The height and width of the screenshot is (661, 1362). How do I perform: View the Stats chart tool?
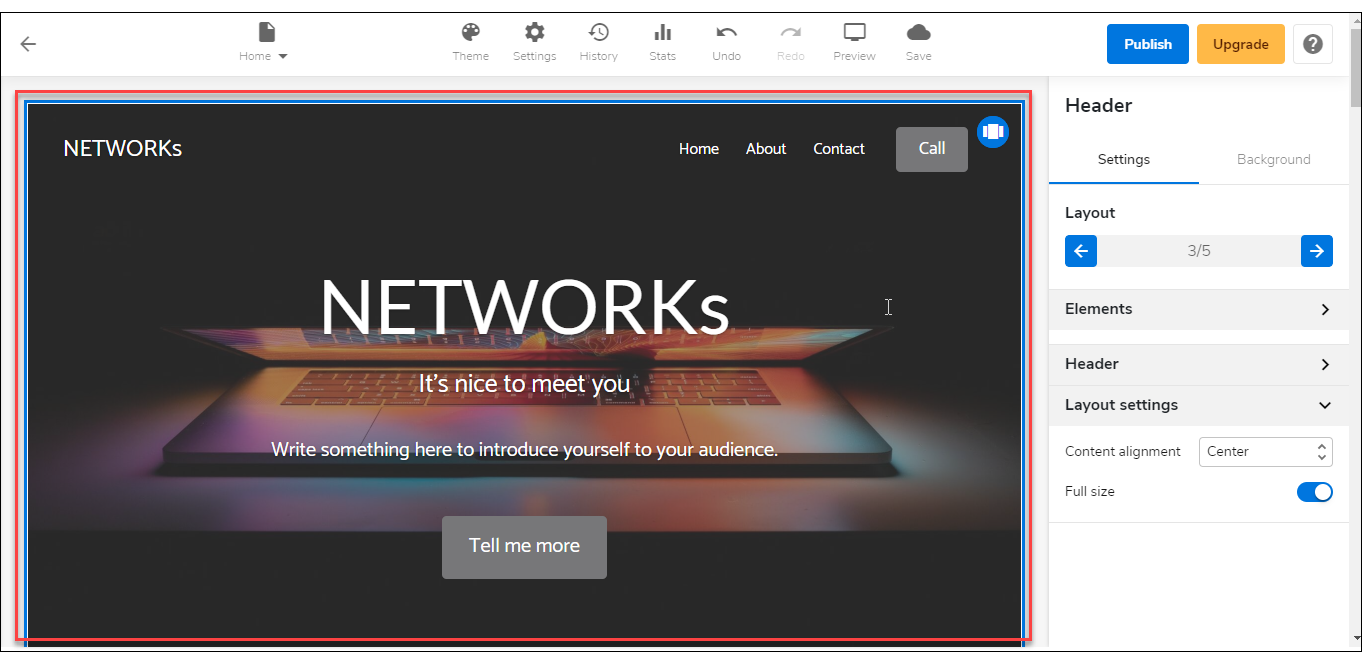pyautogui.click(x=662, y=43)
